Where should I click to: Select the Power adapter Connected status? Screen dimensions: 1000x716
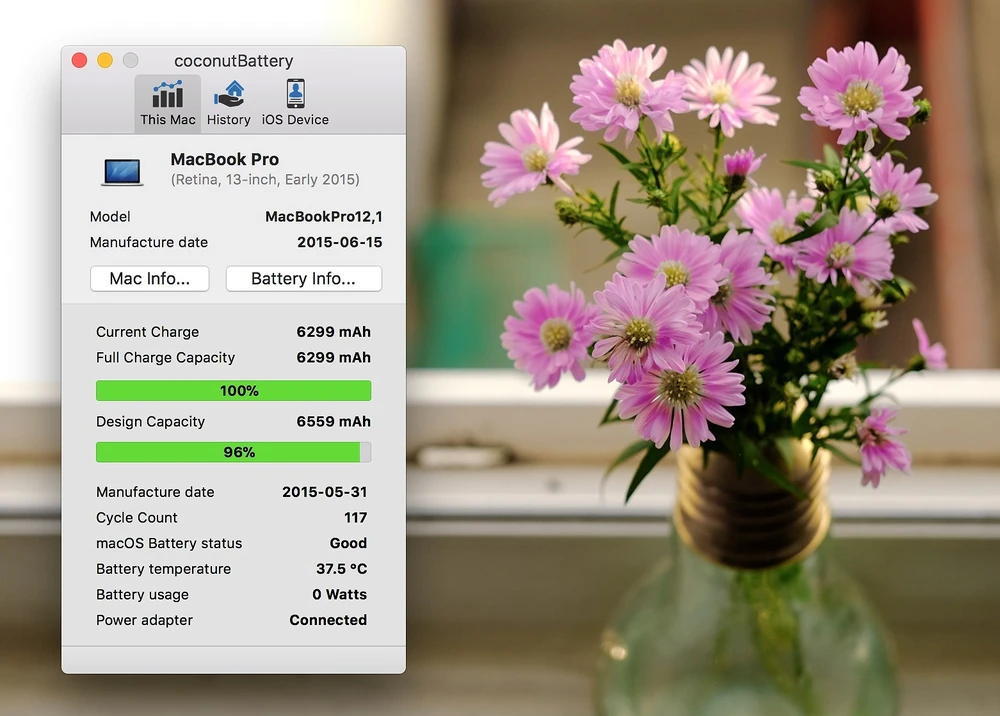tap(328, 620)
